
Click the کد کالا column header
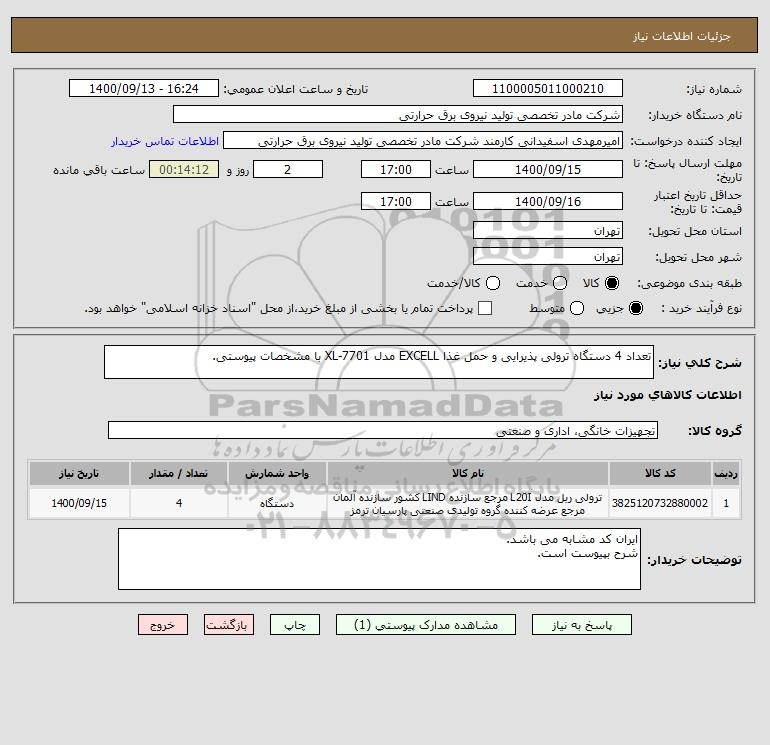[x=660, y=473]
